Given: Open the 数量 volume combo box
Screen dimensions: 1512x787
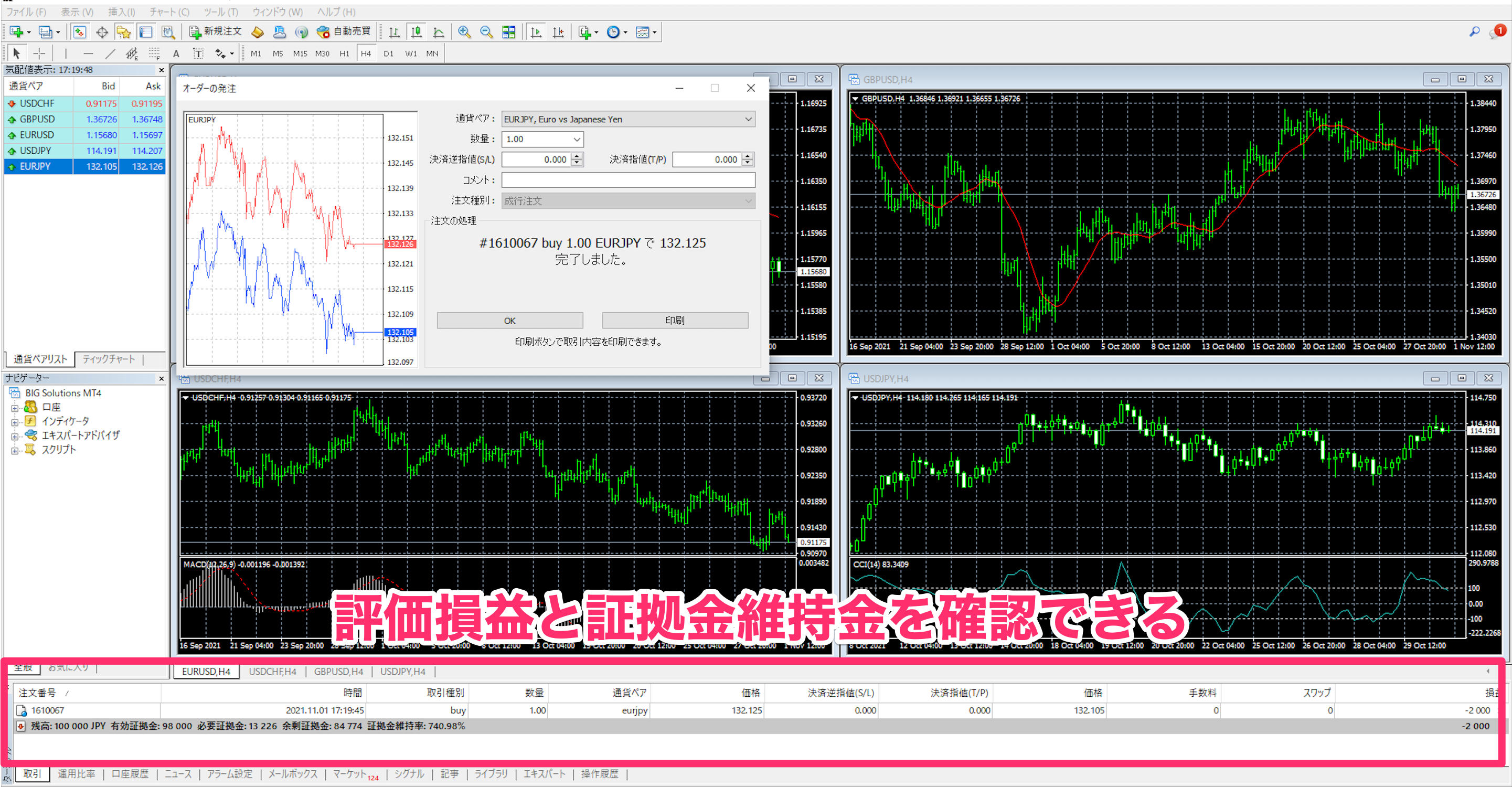Looking at the screenshot, I should [x=542, y=139].
